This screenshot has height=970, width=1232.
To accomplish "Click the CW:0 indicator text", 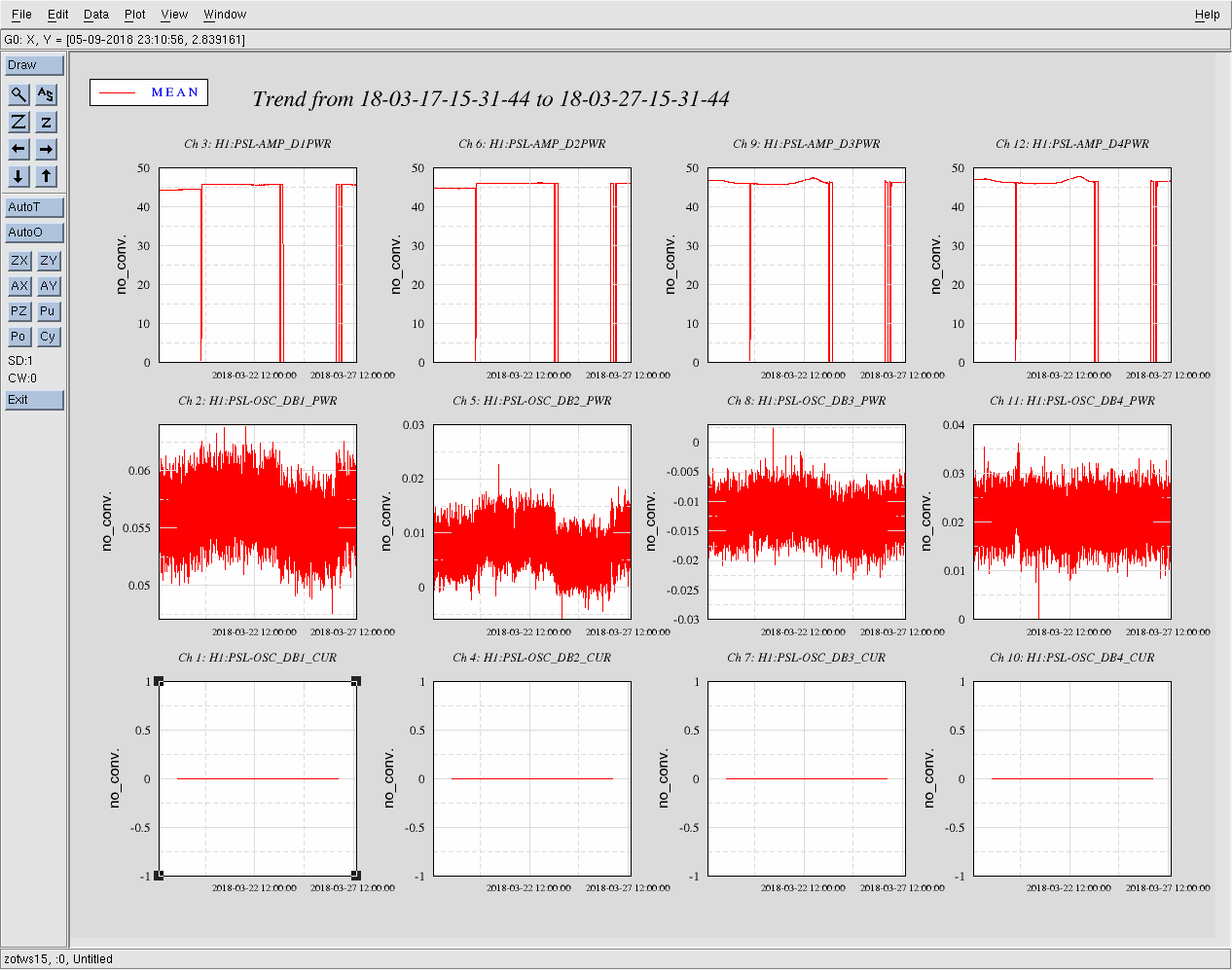I will tap(22, 378).
